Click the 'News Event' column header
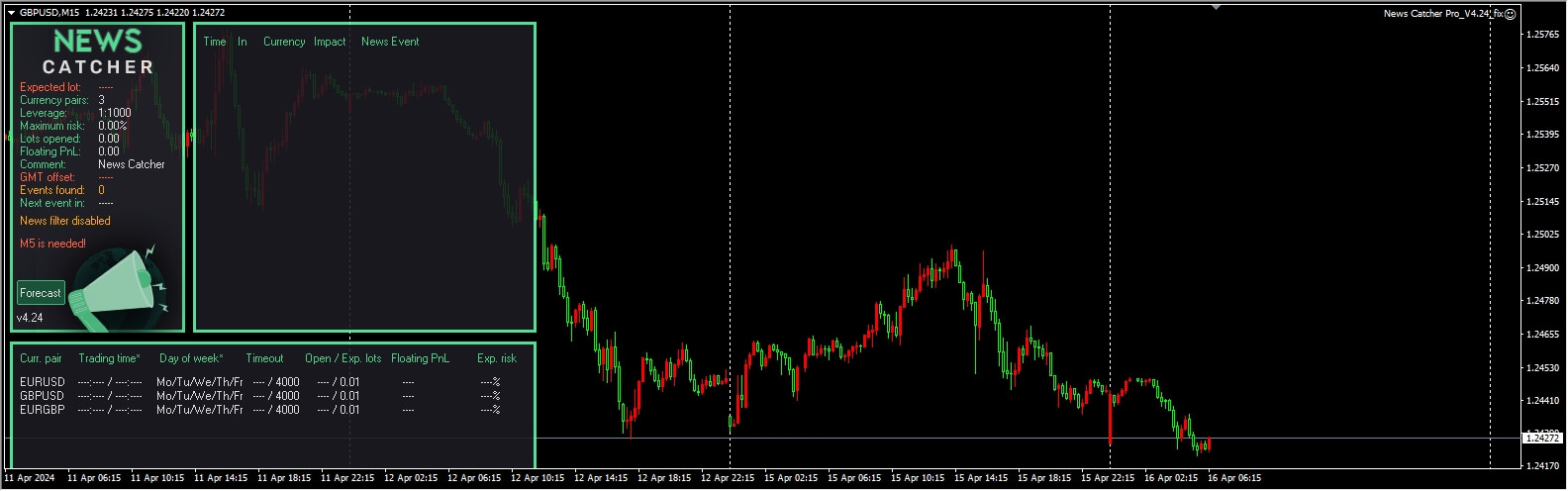Screen dimensions: 1568x491 [x=390, y=42]
